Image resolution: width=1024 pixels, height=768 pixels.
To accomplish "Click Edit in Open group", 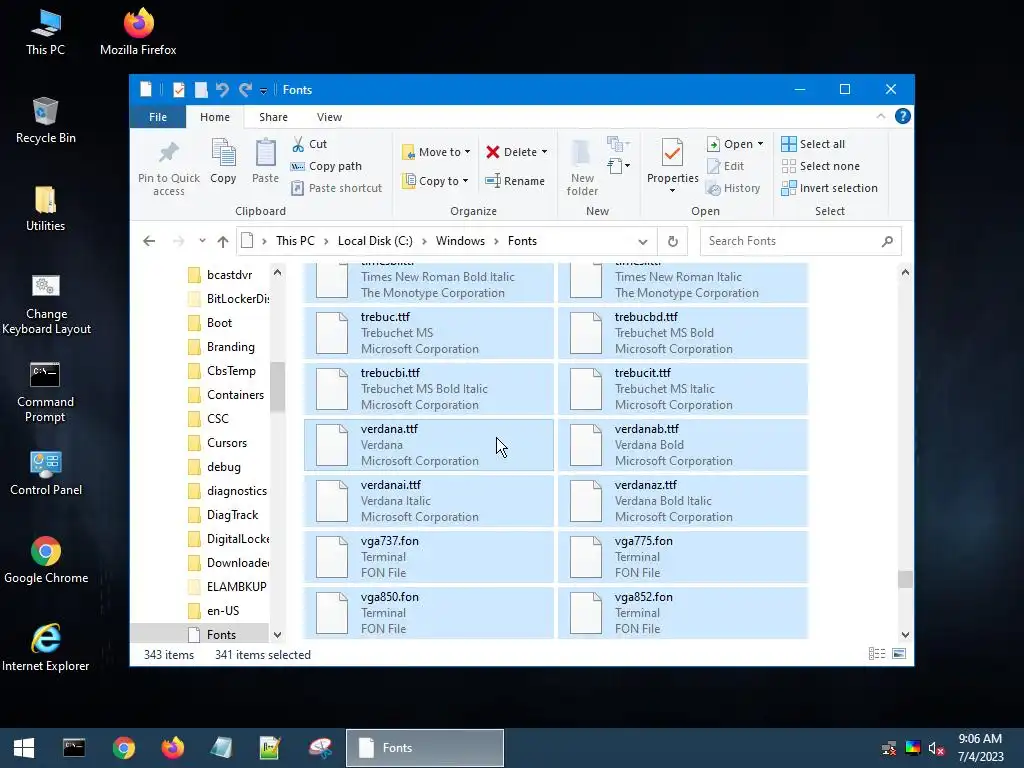I will (x=725, y=166).
